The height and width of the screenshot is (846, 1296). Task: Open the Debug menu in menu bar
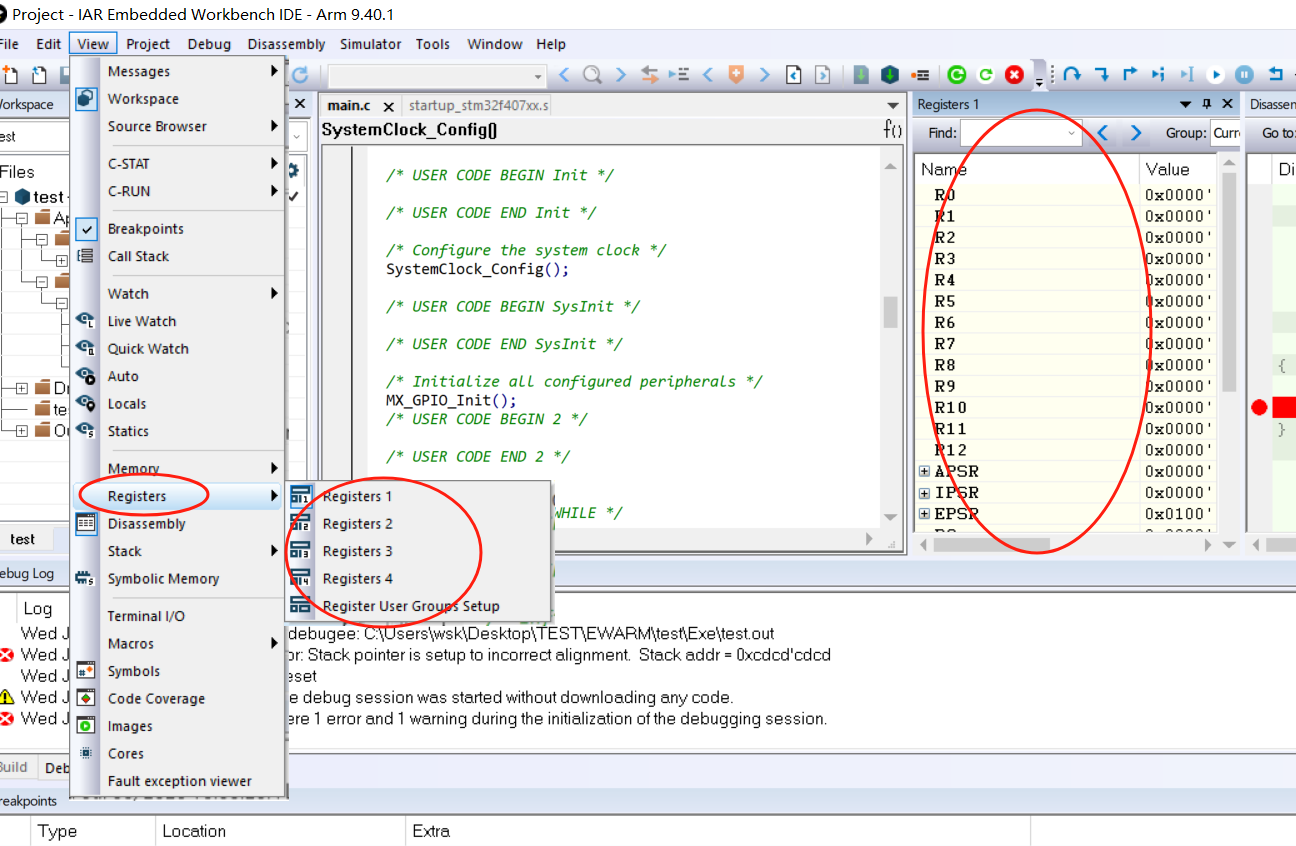click(209, 44)
